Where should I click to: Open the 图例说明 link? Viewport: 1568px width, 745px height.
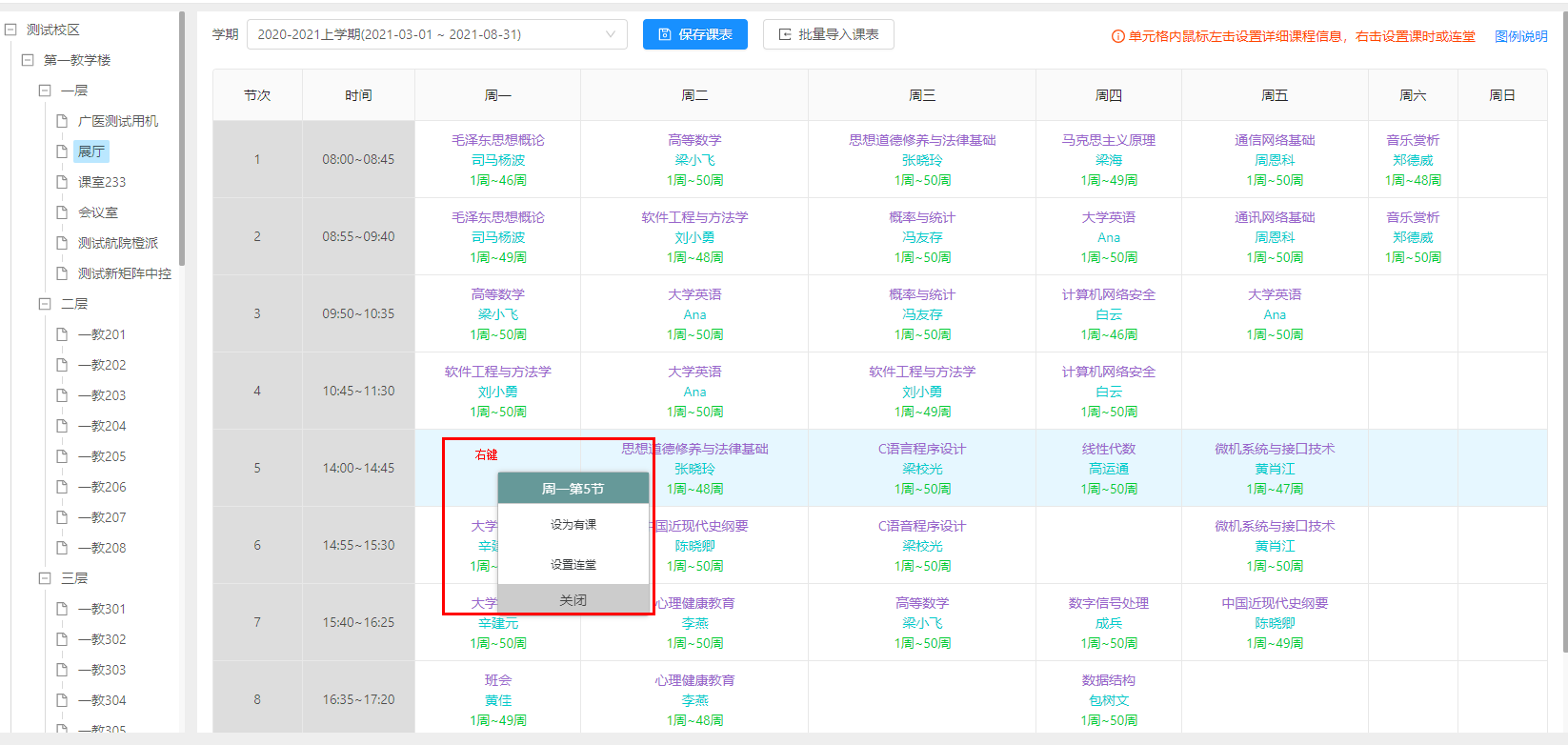(1521, 36)
